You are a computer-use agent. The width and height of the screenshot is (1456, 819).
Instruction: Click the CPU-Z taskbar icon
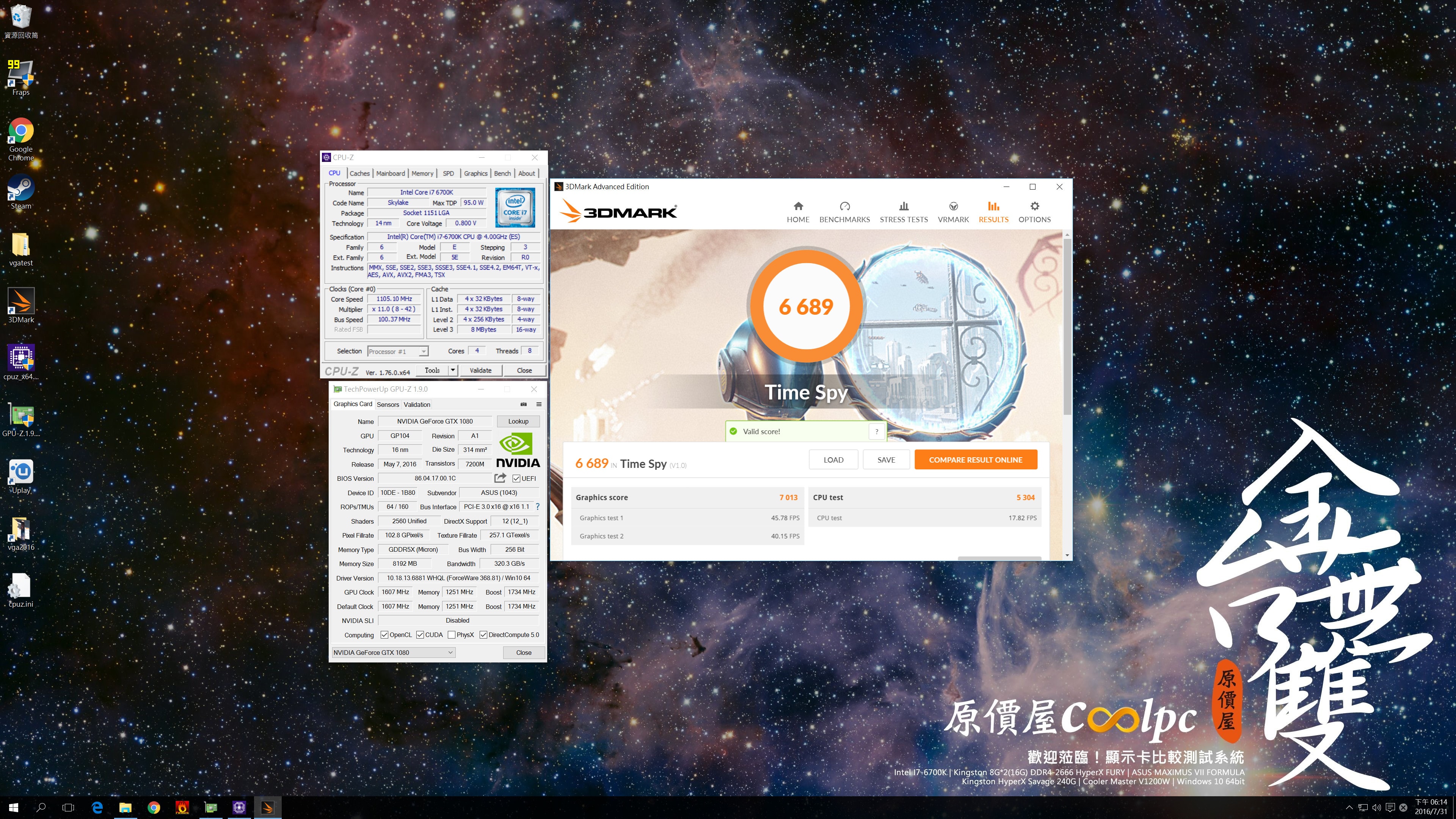(x=239, y=808)
